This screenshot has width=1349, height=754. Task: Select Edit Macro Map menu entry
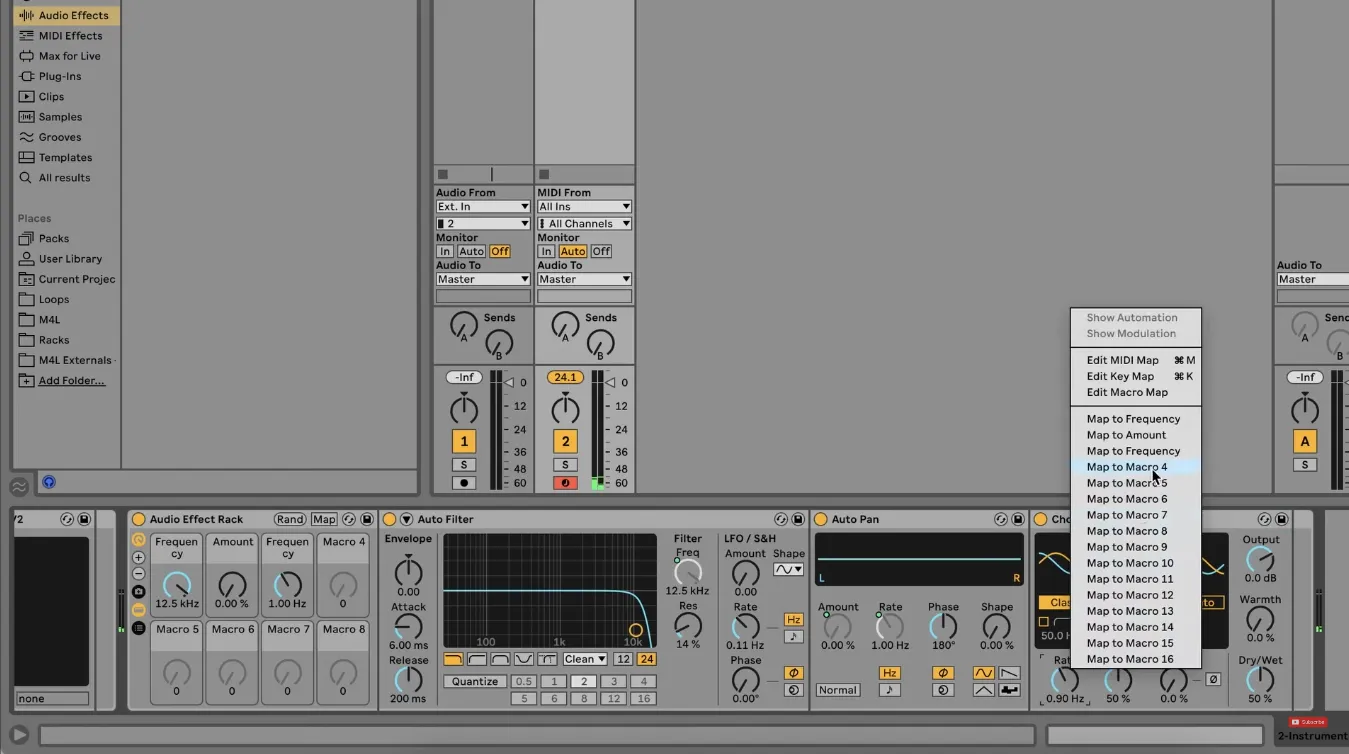point(1135,392)
